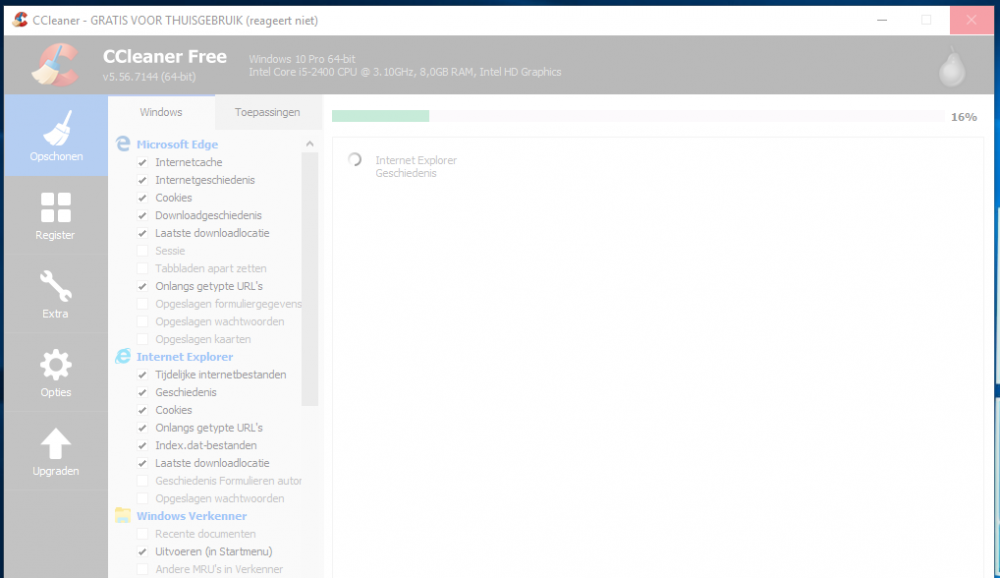This screenshot has height=578, width=1000.
Task: Enable Geschiedenis Formulieren checkbox
Action: point(142,481)
